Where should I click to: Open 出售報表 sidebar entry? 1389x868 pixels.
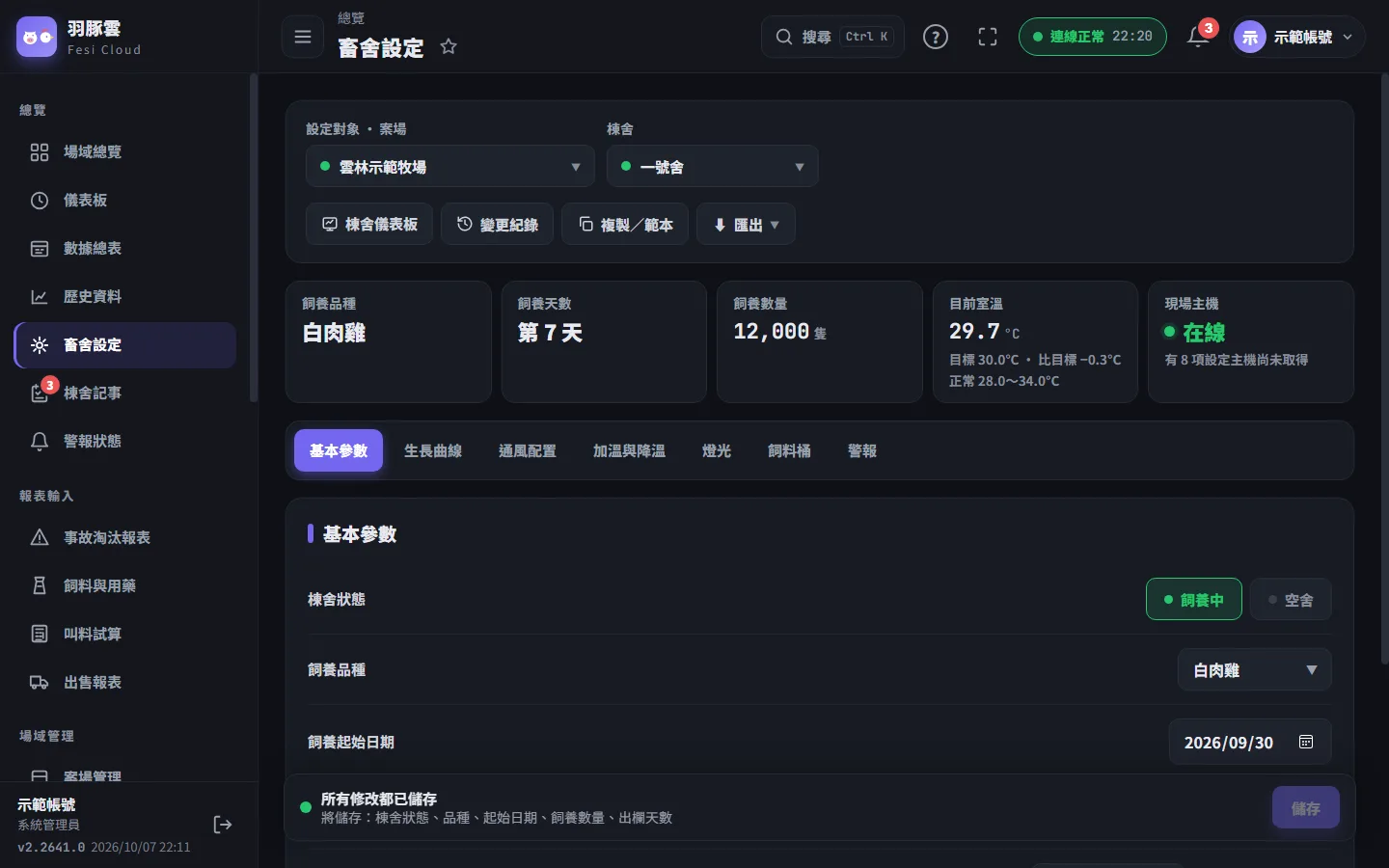click(x=125, y=683)
